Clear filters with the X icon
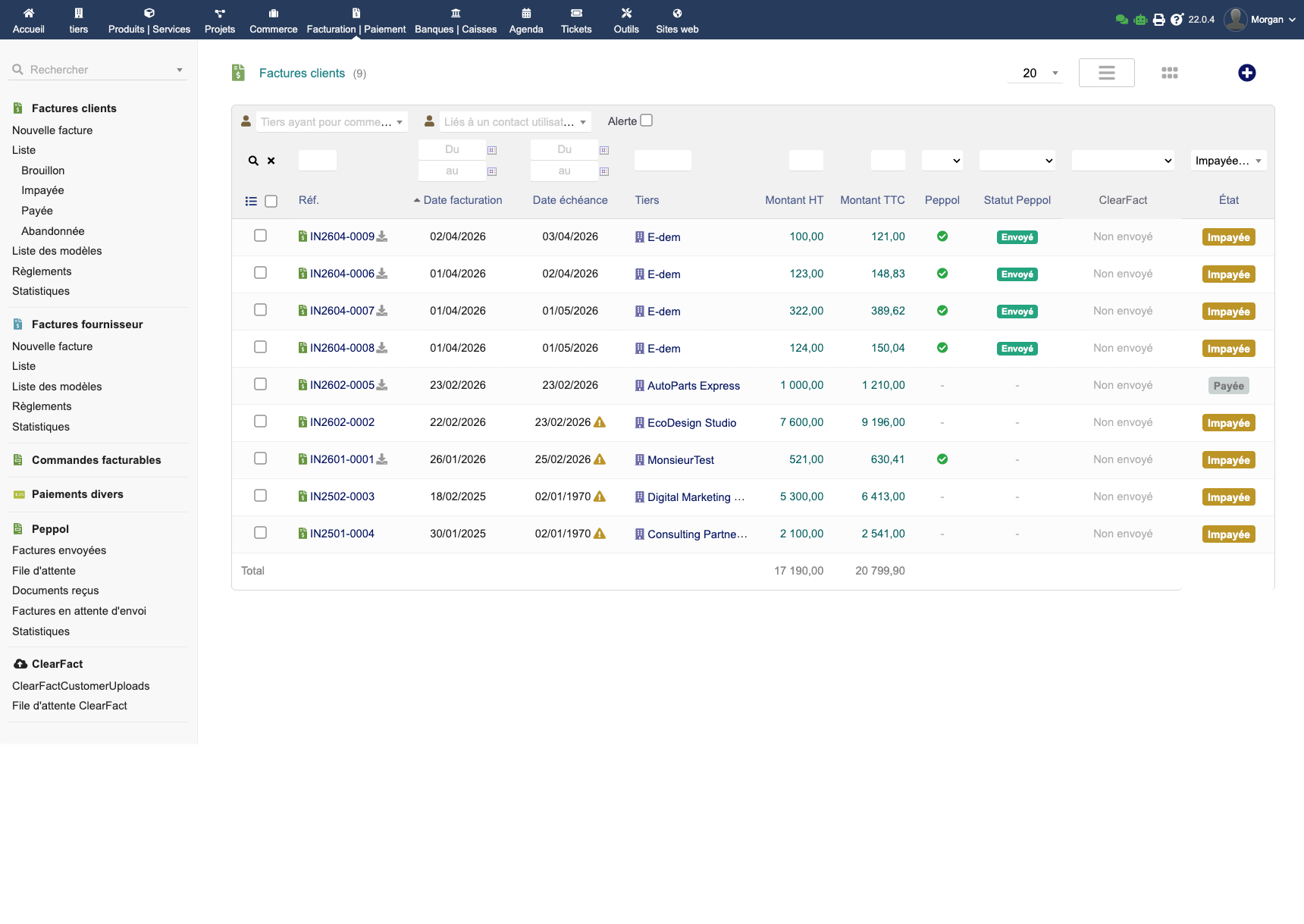This screenshot has width=1304, height=924. 271,161
